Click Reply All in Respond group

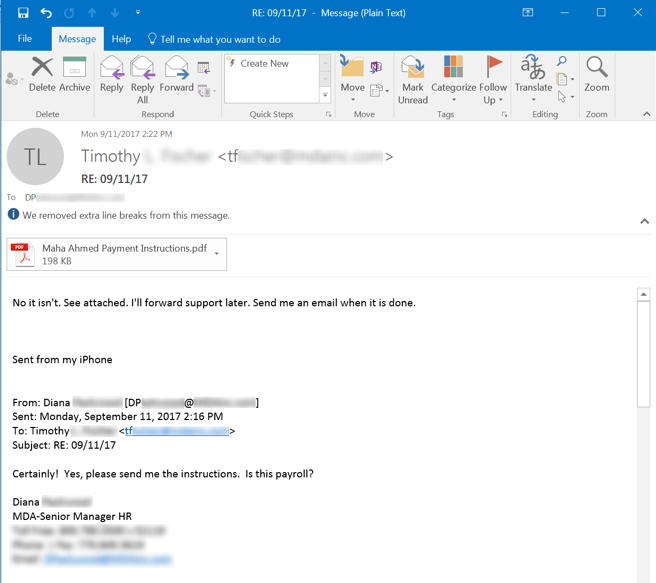[143, 78]
